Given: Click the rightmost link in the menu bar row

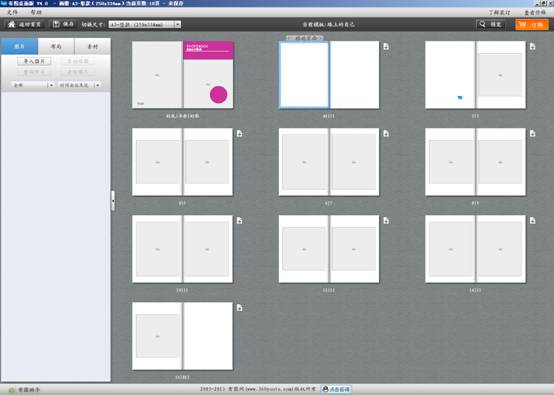Looking at the screenshot, I should [535, 12].
